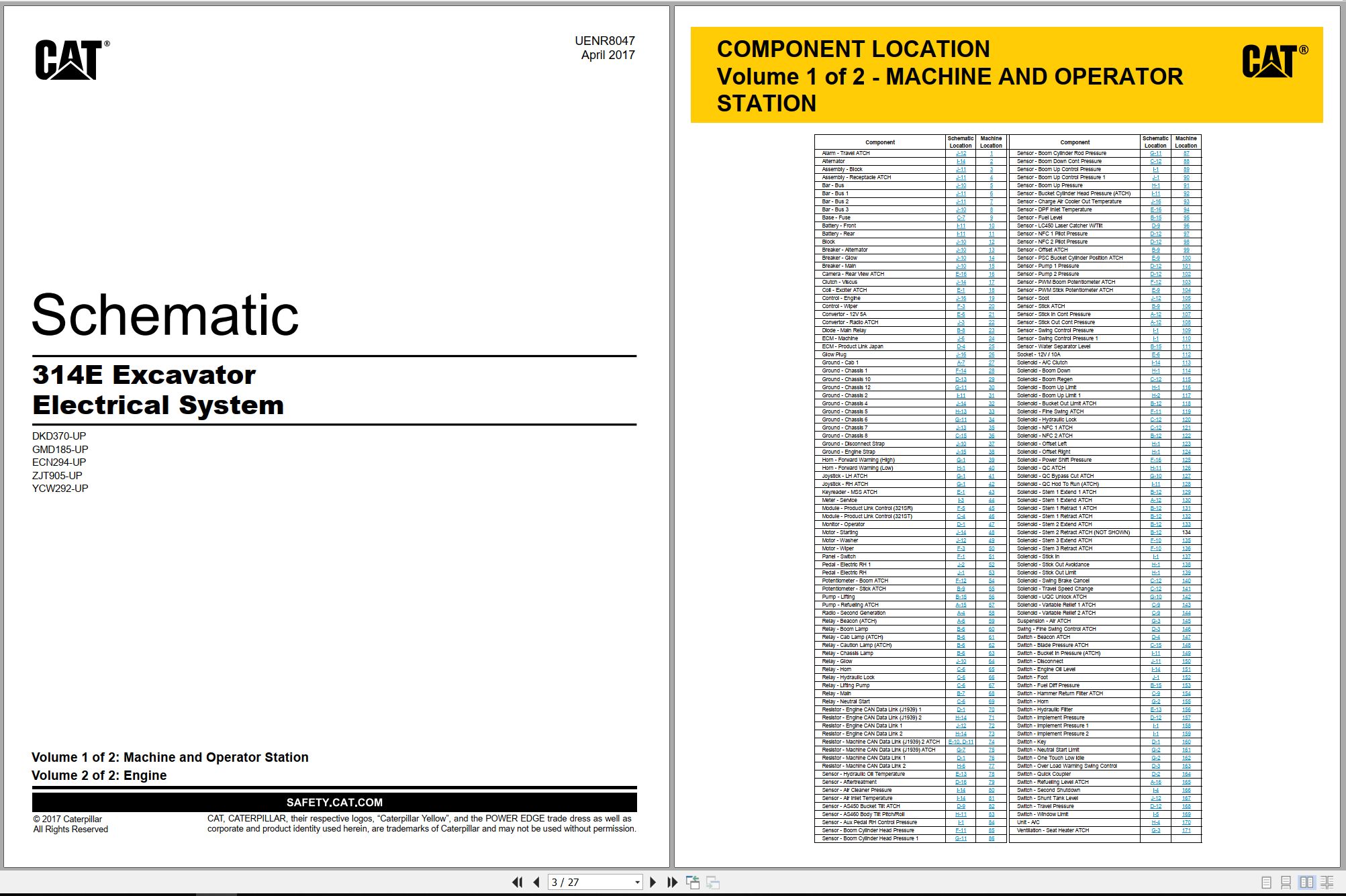Switch to continuous scrolling page view

[x=1286, y=883]
